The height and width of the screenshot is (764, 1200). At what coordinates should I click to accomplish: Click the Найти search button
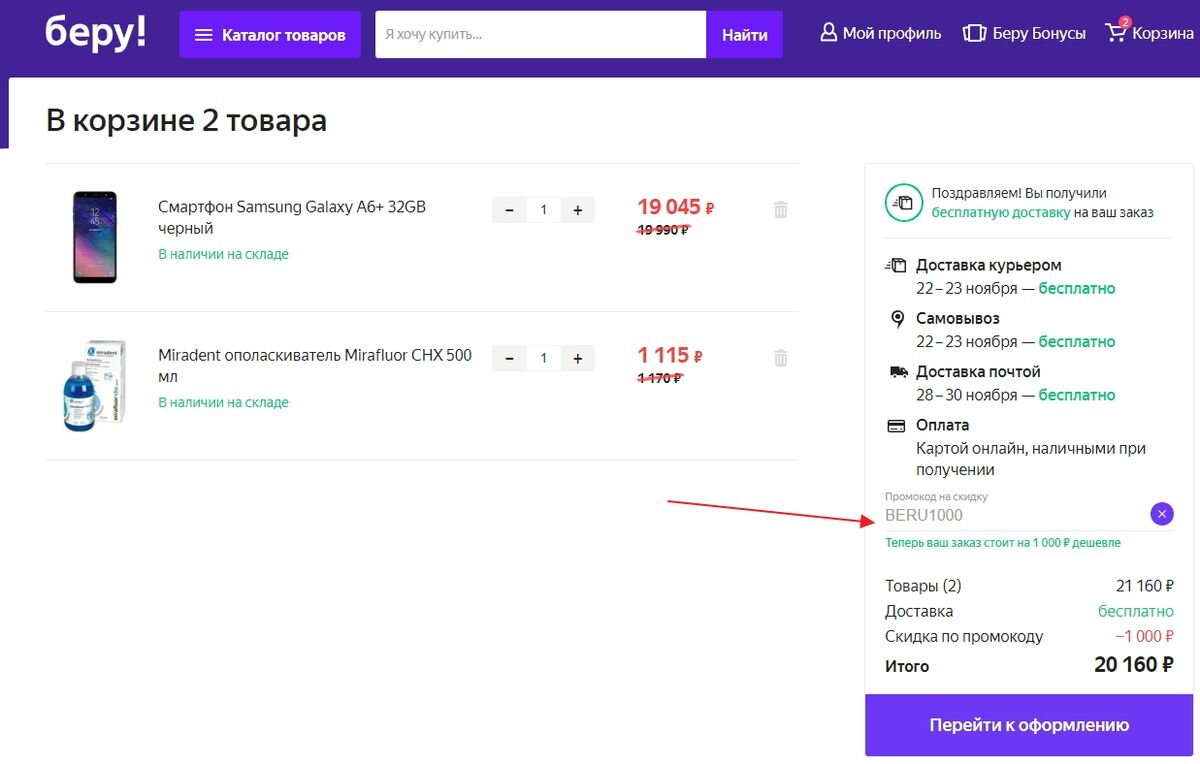(745, 35)
